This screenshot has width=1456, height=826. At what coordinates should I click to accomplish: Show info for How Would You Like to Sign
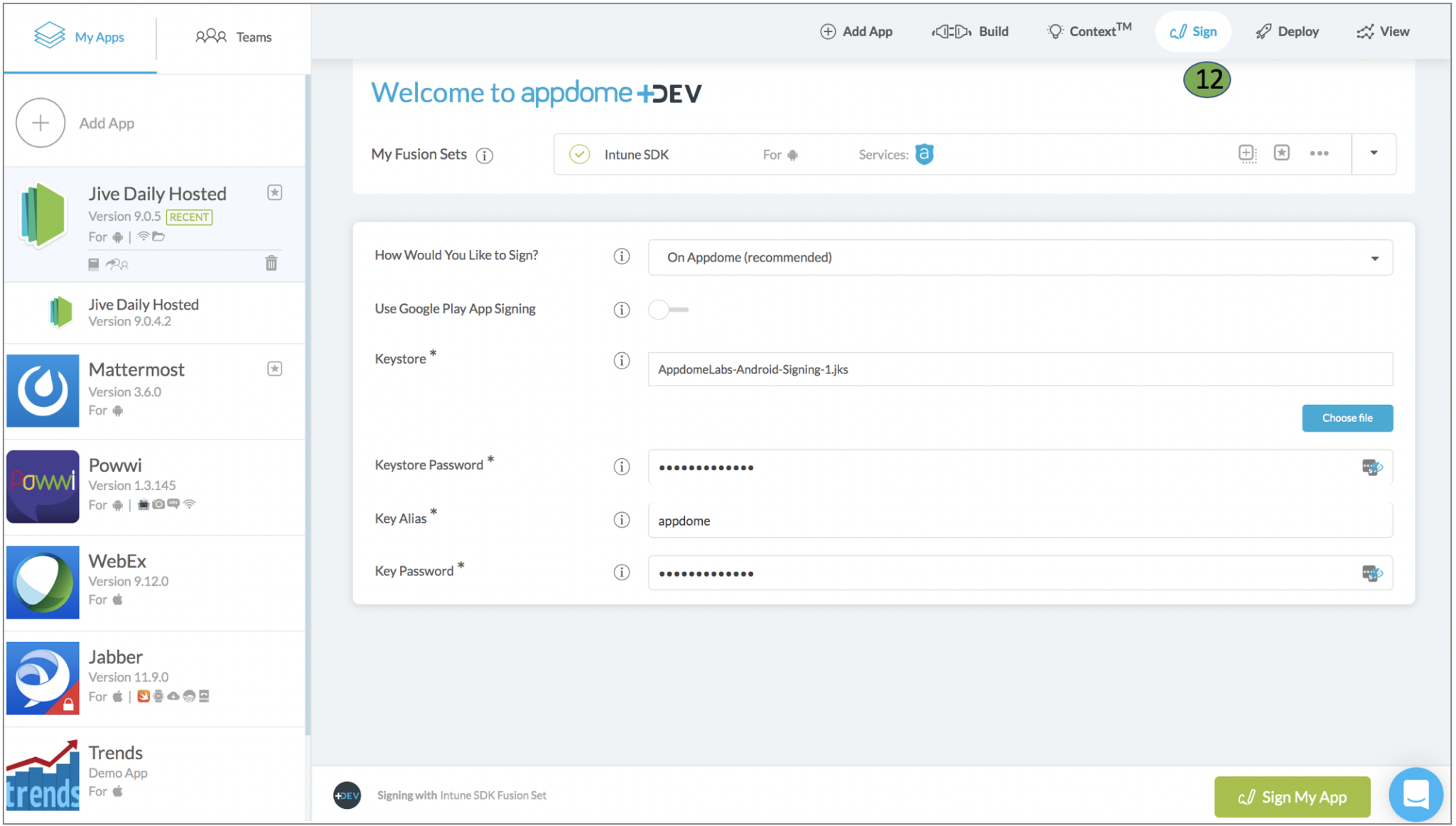[622, 256]
